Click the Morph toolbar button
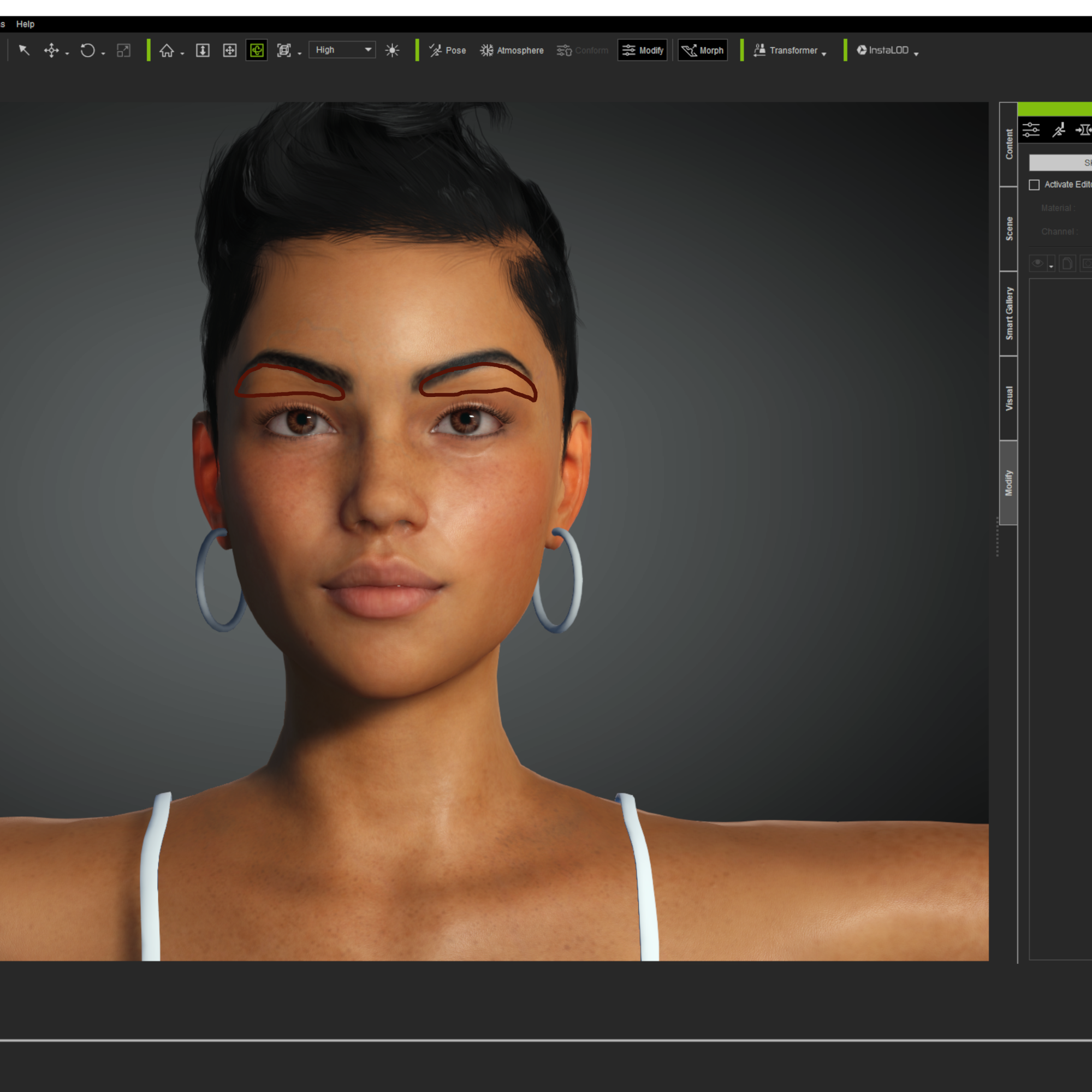This screenshot has width=1092, height=1092. pyautogui.click(x=703, y=50)
